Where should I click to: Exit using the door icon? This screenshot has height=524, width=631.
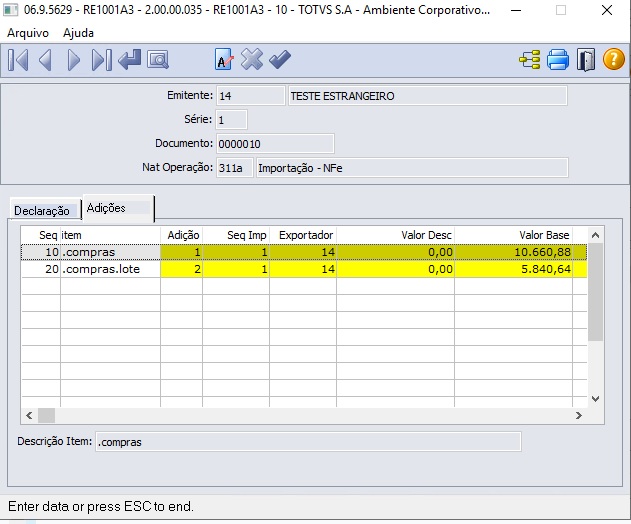(x=586, y=60)
